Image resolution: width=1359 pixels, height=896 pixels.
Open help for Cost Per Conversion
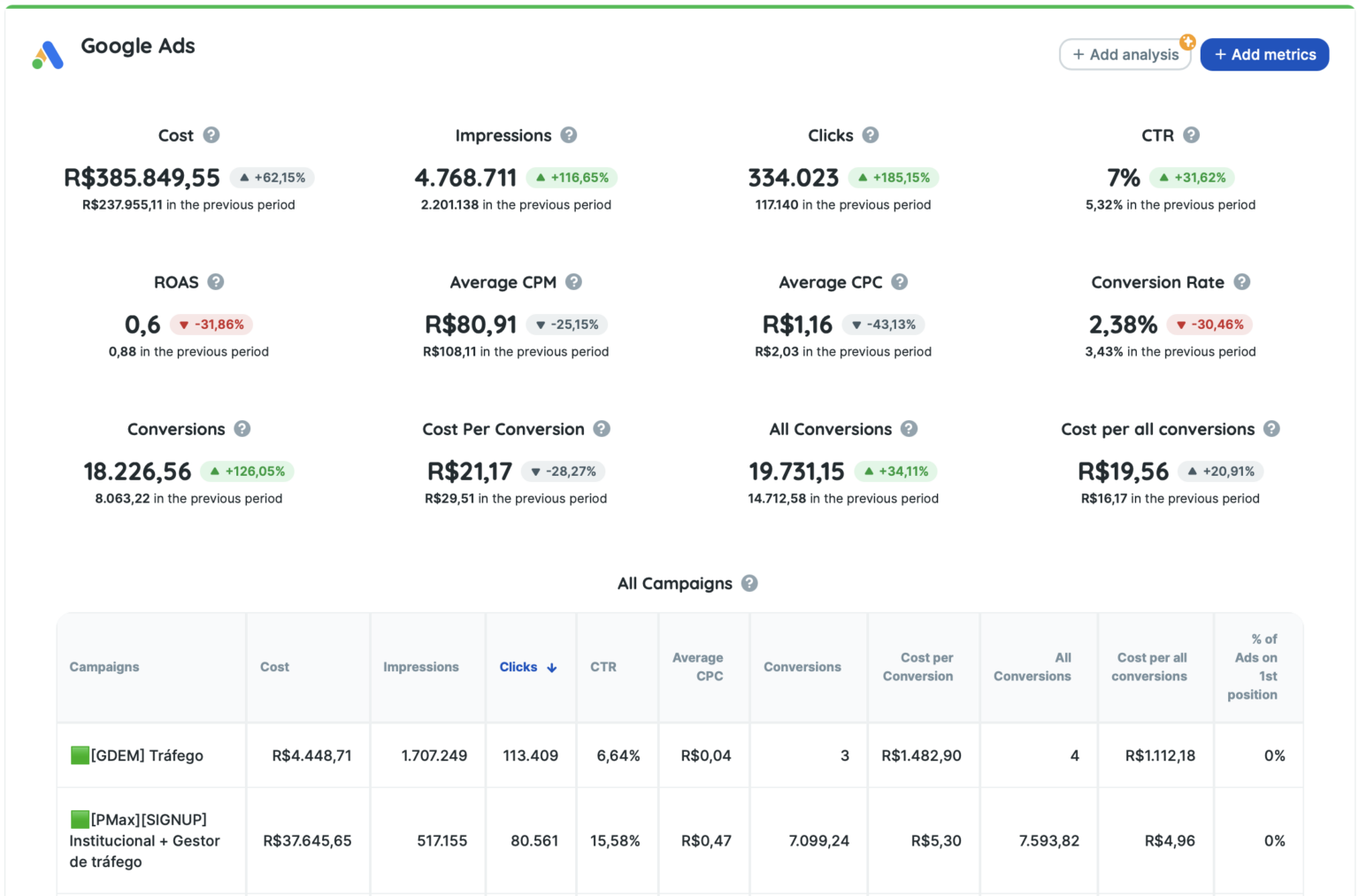(603, 429)
